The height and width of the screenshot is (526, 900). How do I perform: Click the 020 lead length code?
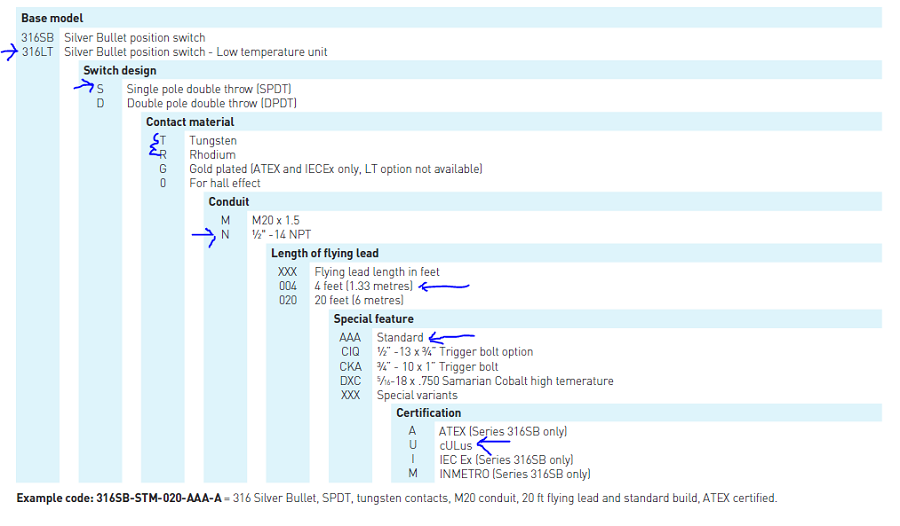288,300
